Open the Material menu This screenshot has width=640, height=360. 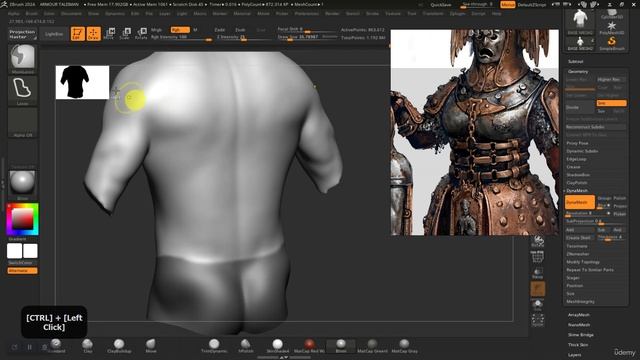(x=242, y=13)
